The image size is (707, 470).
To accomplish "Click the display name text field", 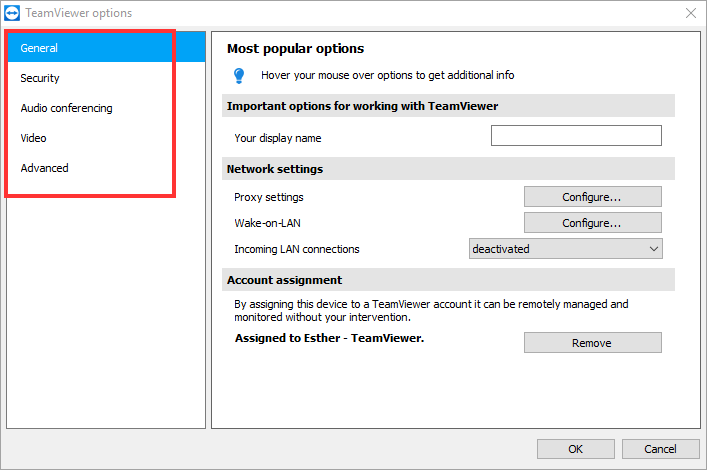I will [x=576, y=136].
